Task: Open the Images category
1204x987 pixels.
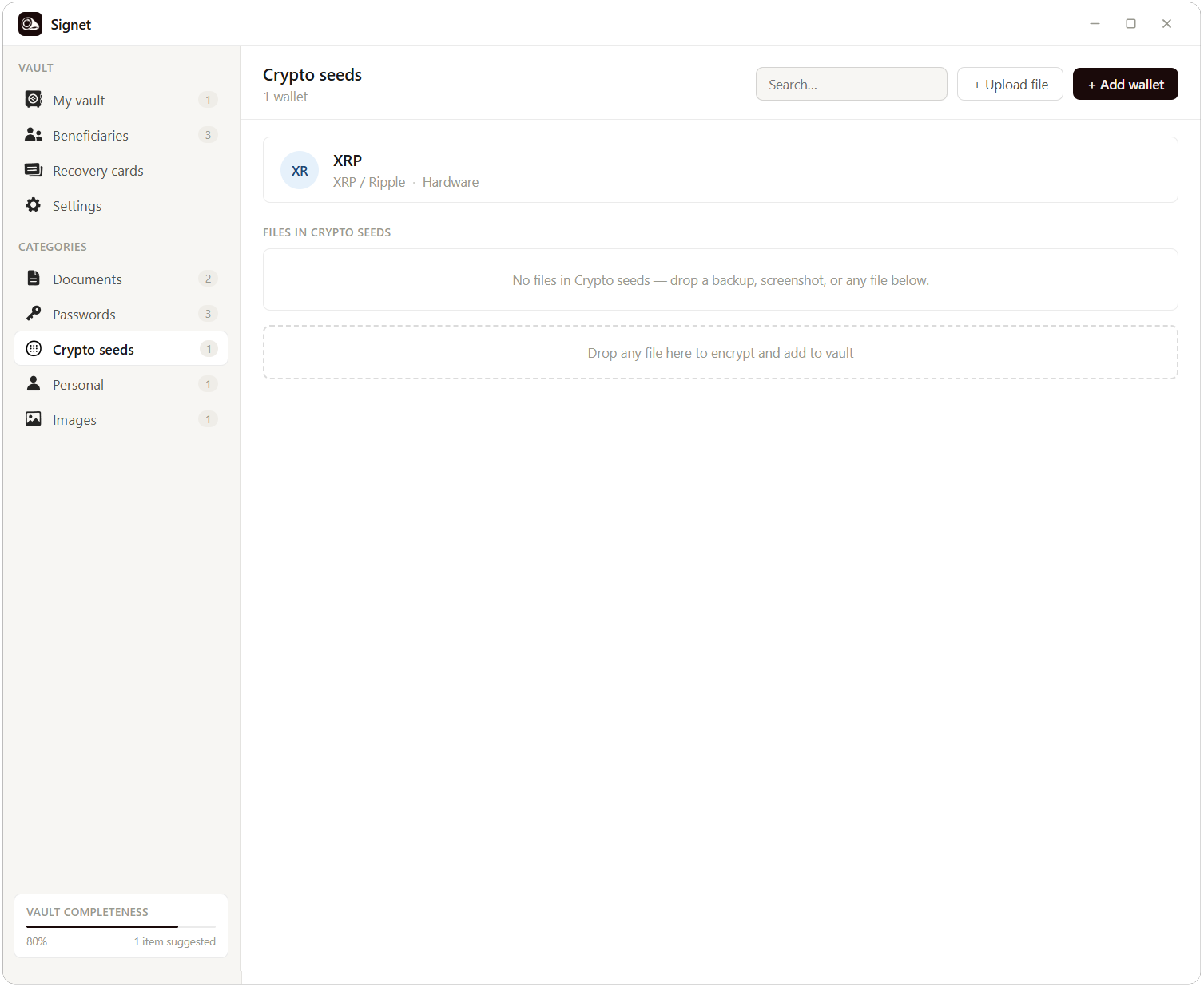Action: pyautogui.click(x=74, y=420)
